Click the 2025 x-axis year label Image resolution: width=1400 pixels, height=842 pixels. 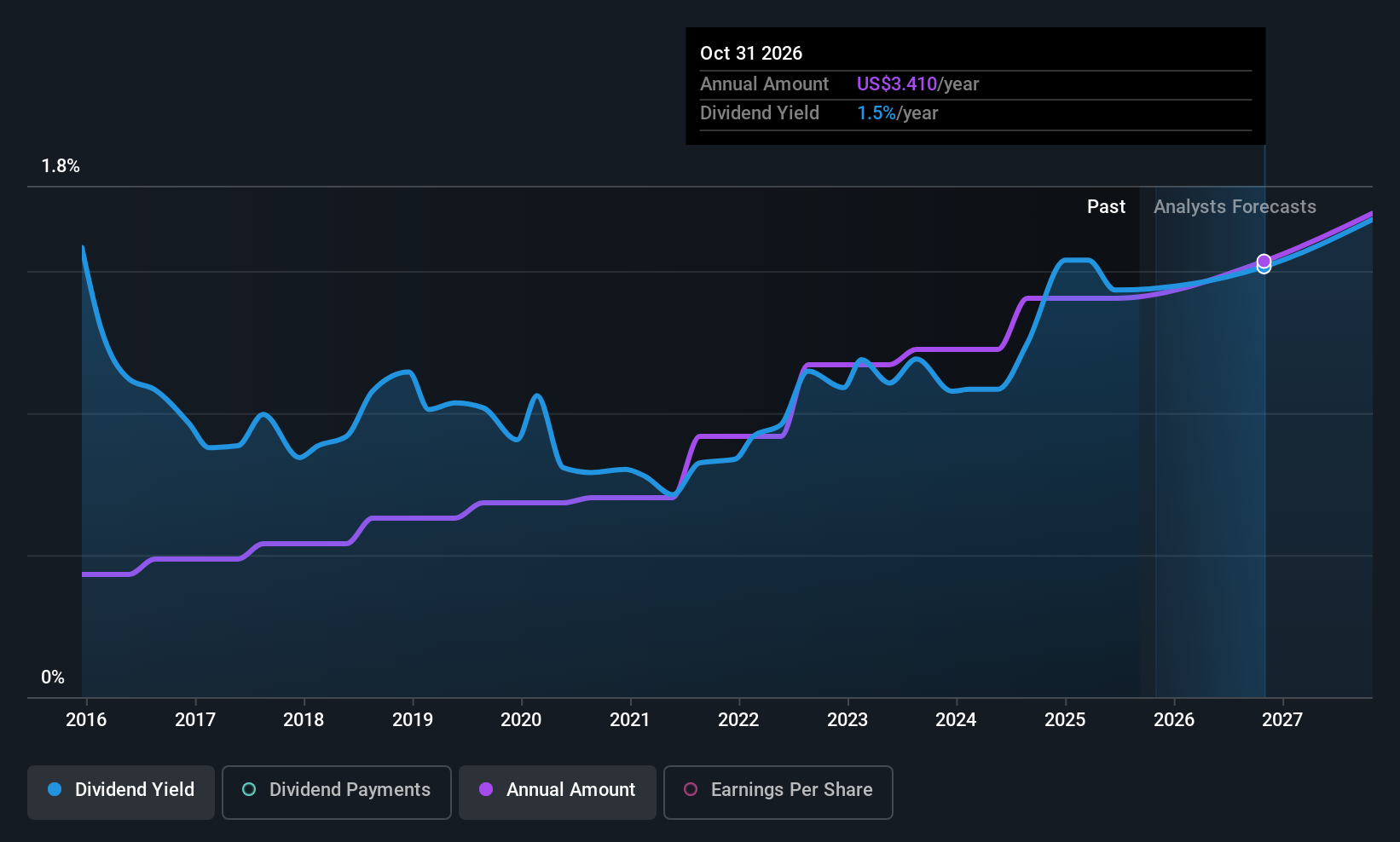point(1065,719)
